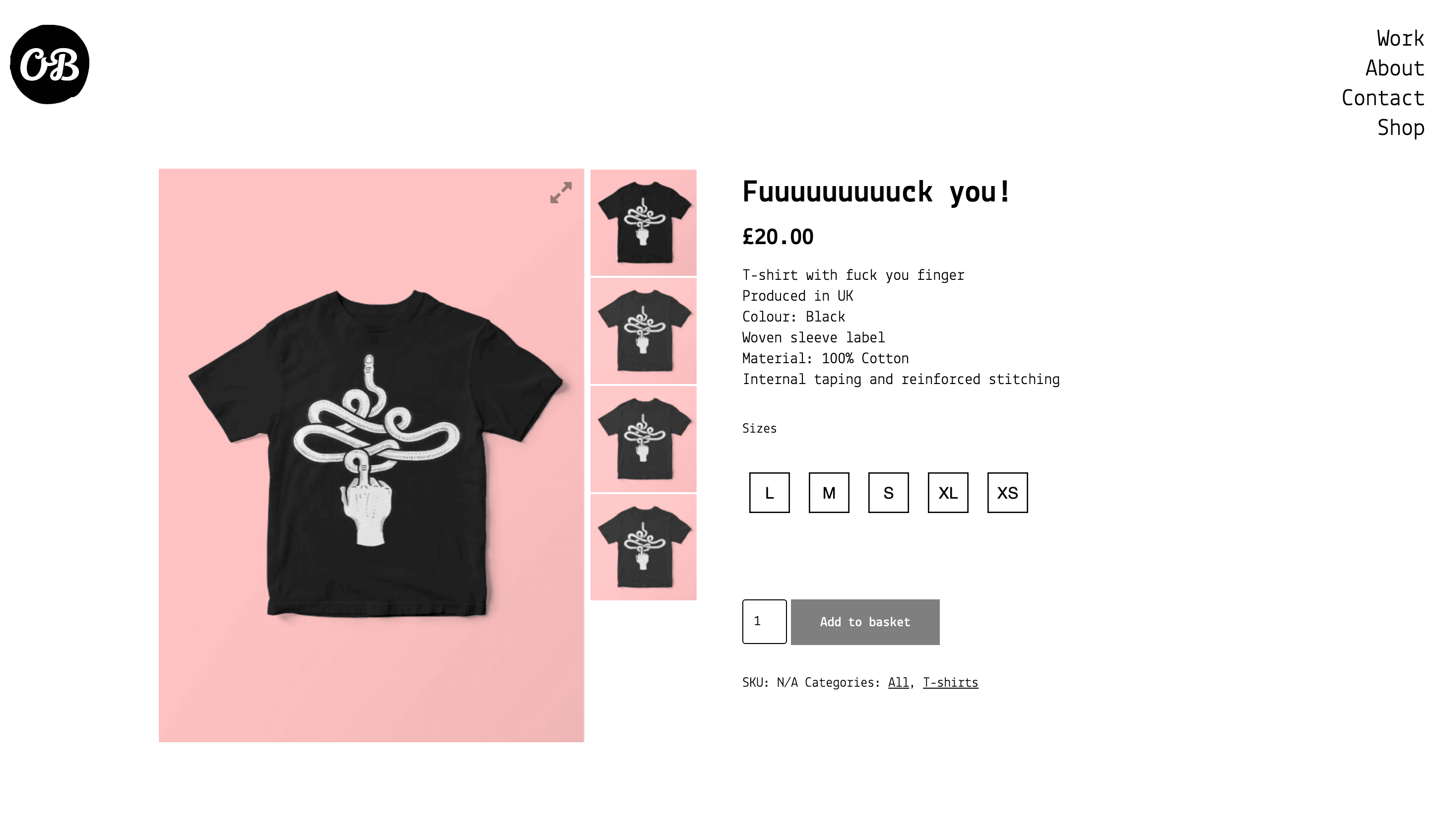The width and height of the screenshot is (1437, 840).
Task: Go to the About page
Action: click(1394, 68)
